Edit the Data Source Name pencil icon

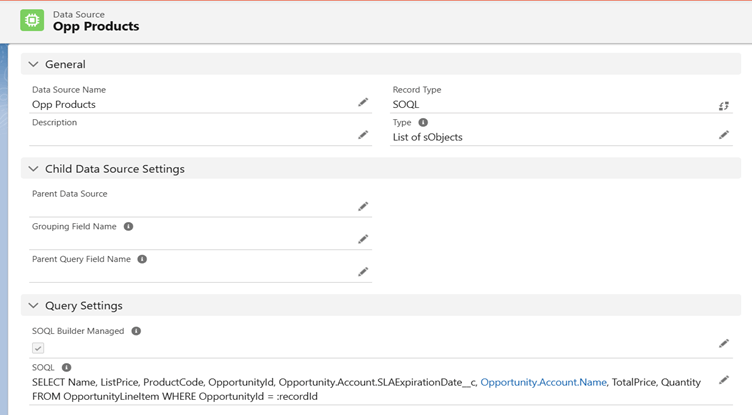click(363, 102)
